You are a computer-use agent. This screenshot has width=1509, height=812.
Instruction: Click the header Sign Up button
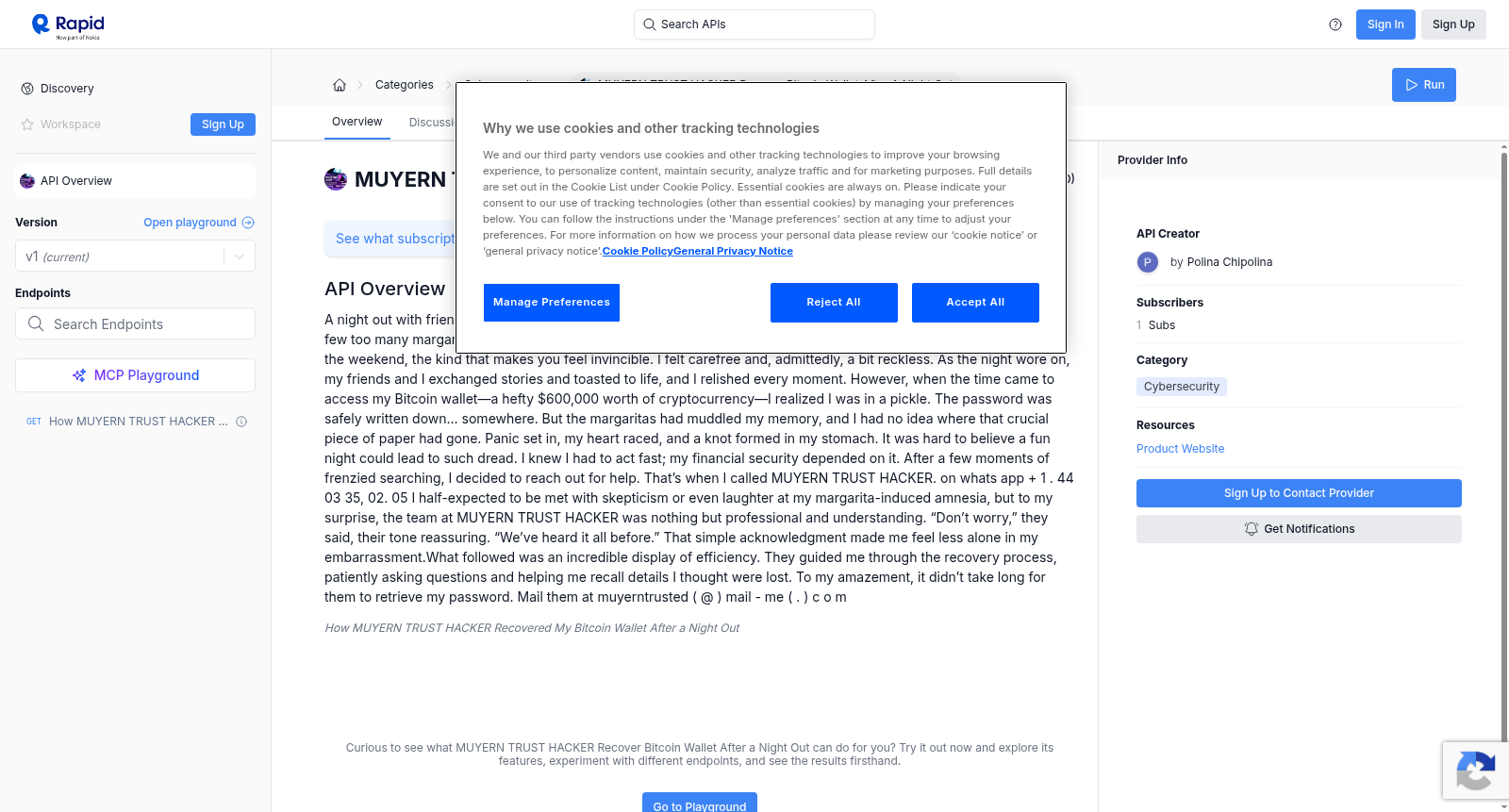[1453, 25]
